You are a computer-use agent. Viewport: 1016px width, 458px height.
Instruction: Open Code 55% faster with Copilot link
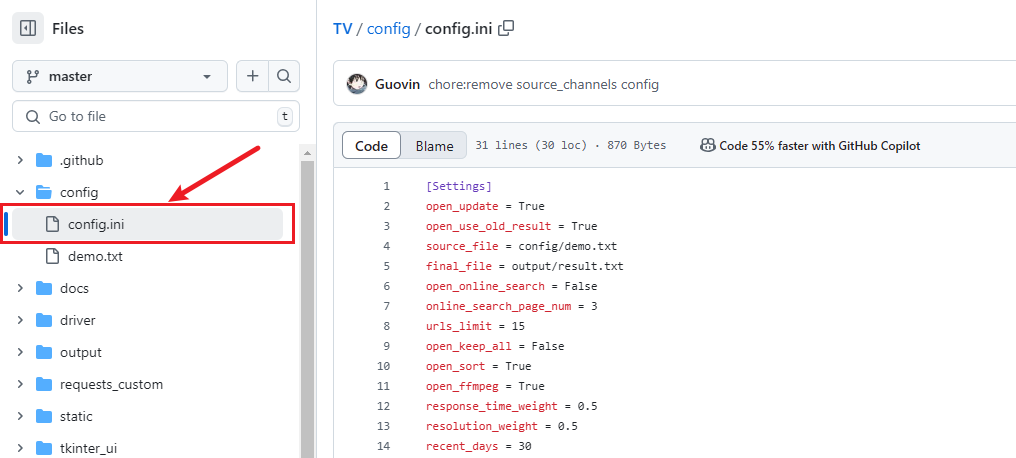(820, 145)
